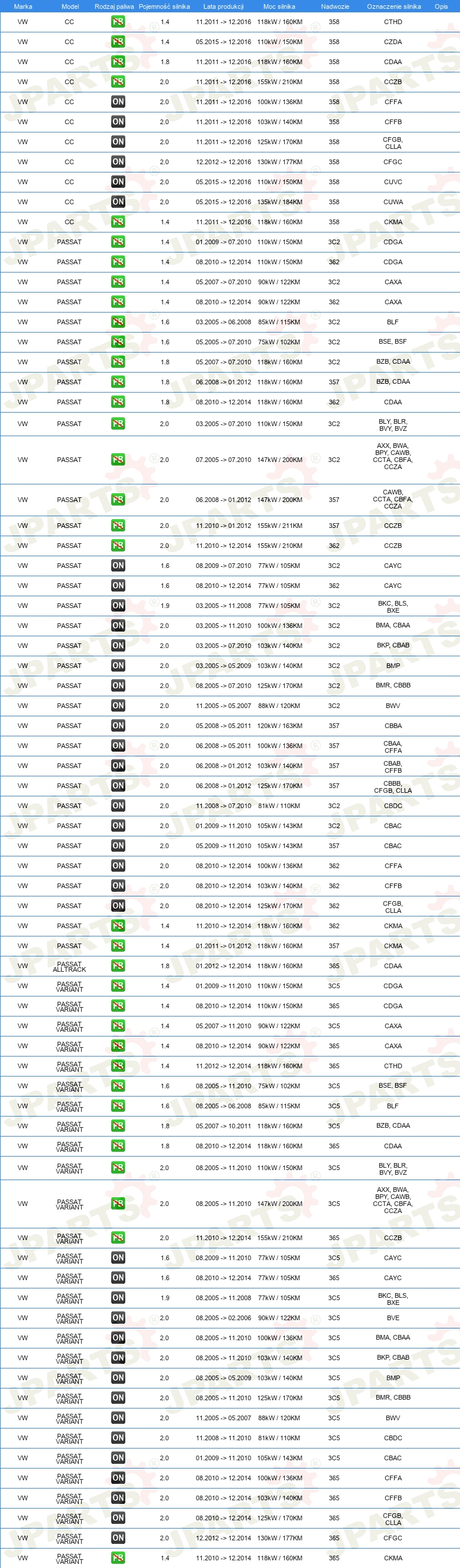
Task: Click body code 365 in the Passat Alltrack row
Action: tap(334, 966)
